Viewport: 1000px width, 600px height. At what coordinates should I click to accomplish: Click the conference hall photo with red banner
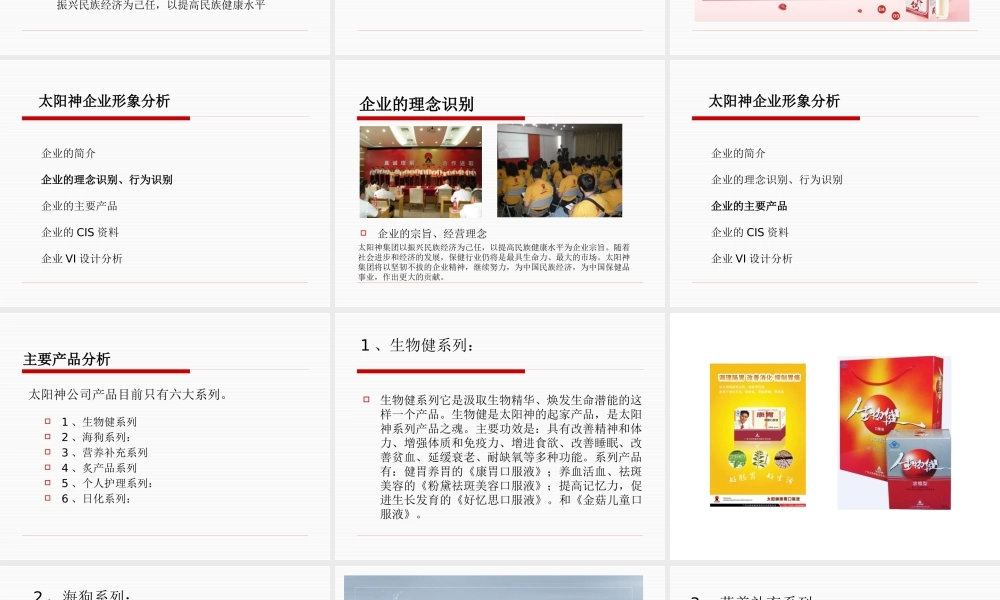(x=421, y=172)
